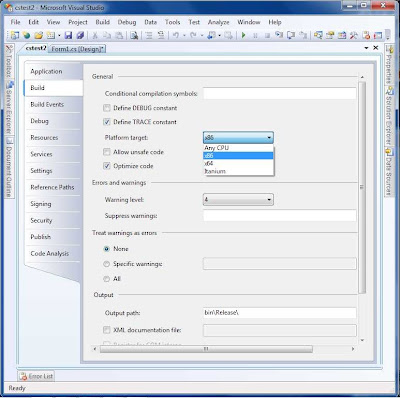Uncheck Define TRACE constant
Viewport: 400px width, 398px height.
(x=107, y=122)
